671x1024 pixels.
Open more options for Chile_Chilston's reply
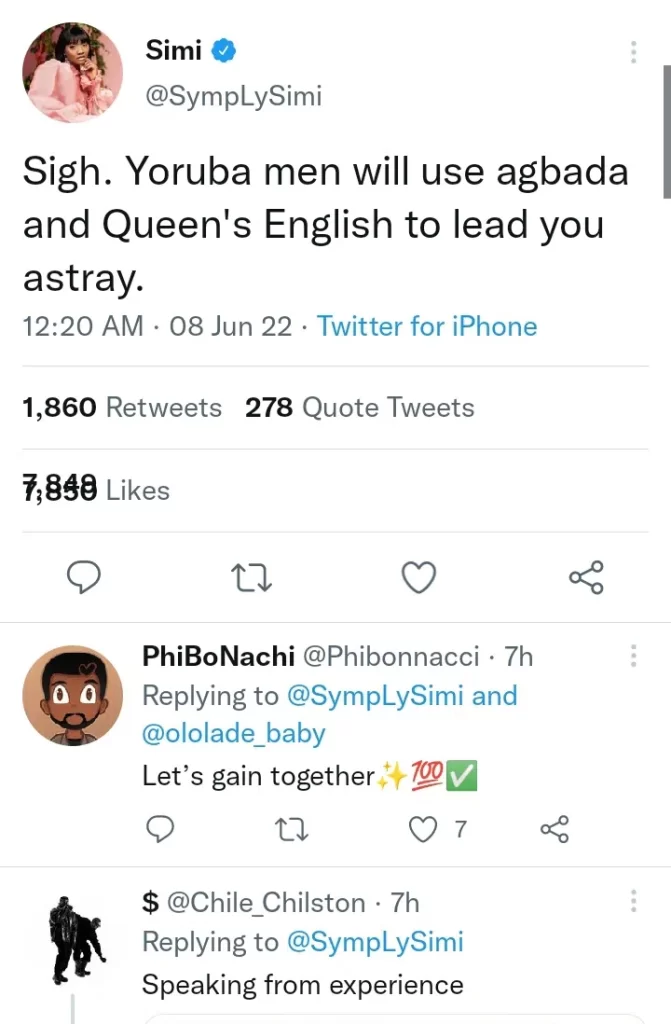click(x=632, y=901)
